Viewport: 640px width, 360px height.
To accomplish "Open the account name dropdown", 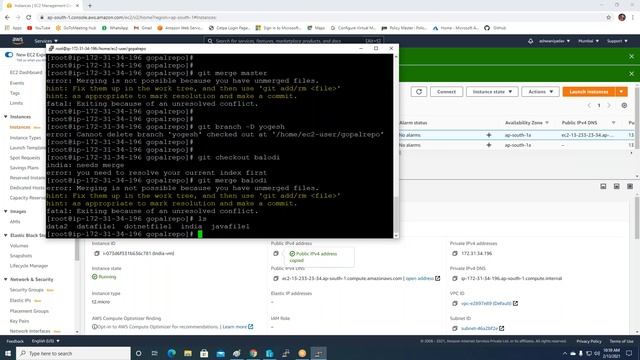I will coord(554,41).
